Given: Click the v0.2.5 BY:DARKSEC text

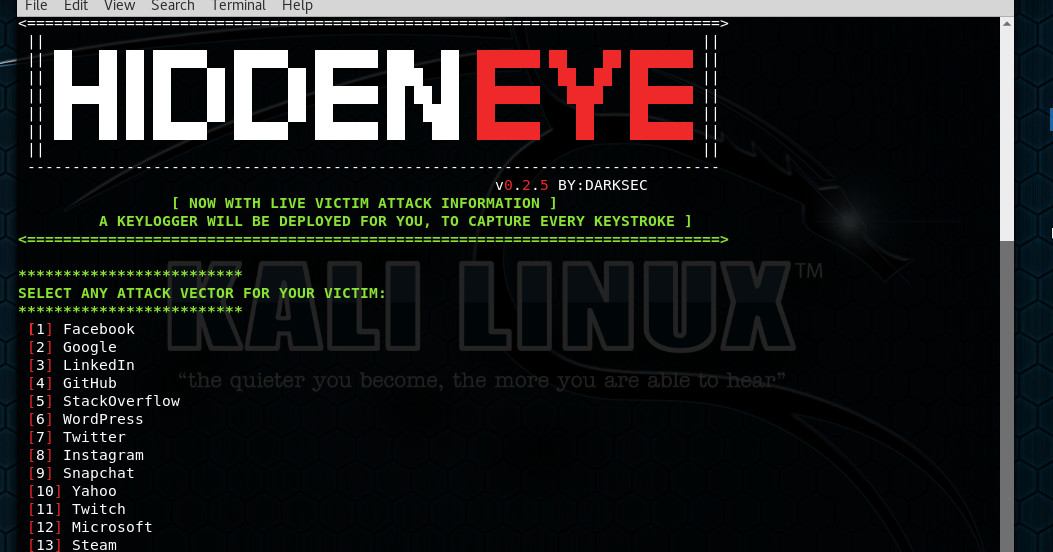Looking at the screenshot, I should [x=571, y=185].
